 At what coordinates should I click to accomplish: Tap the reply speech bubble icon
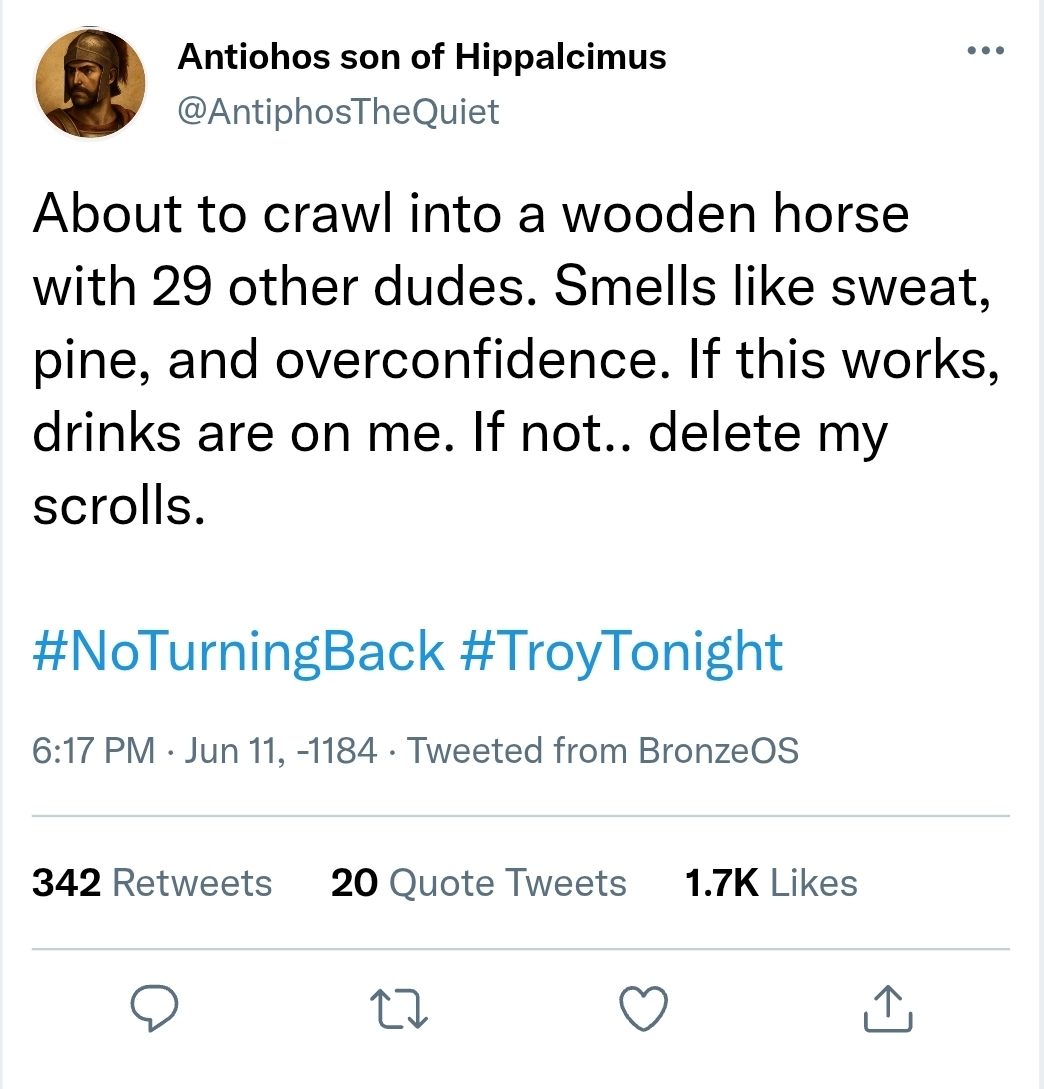pyautogui.click(x=155, y=1008)
